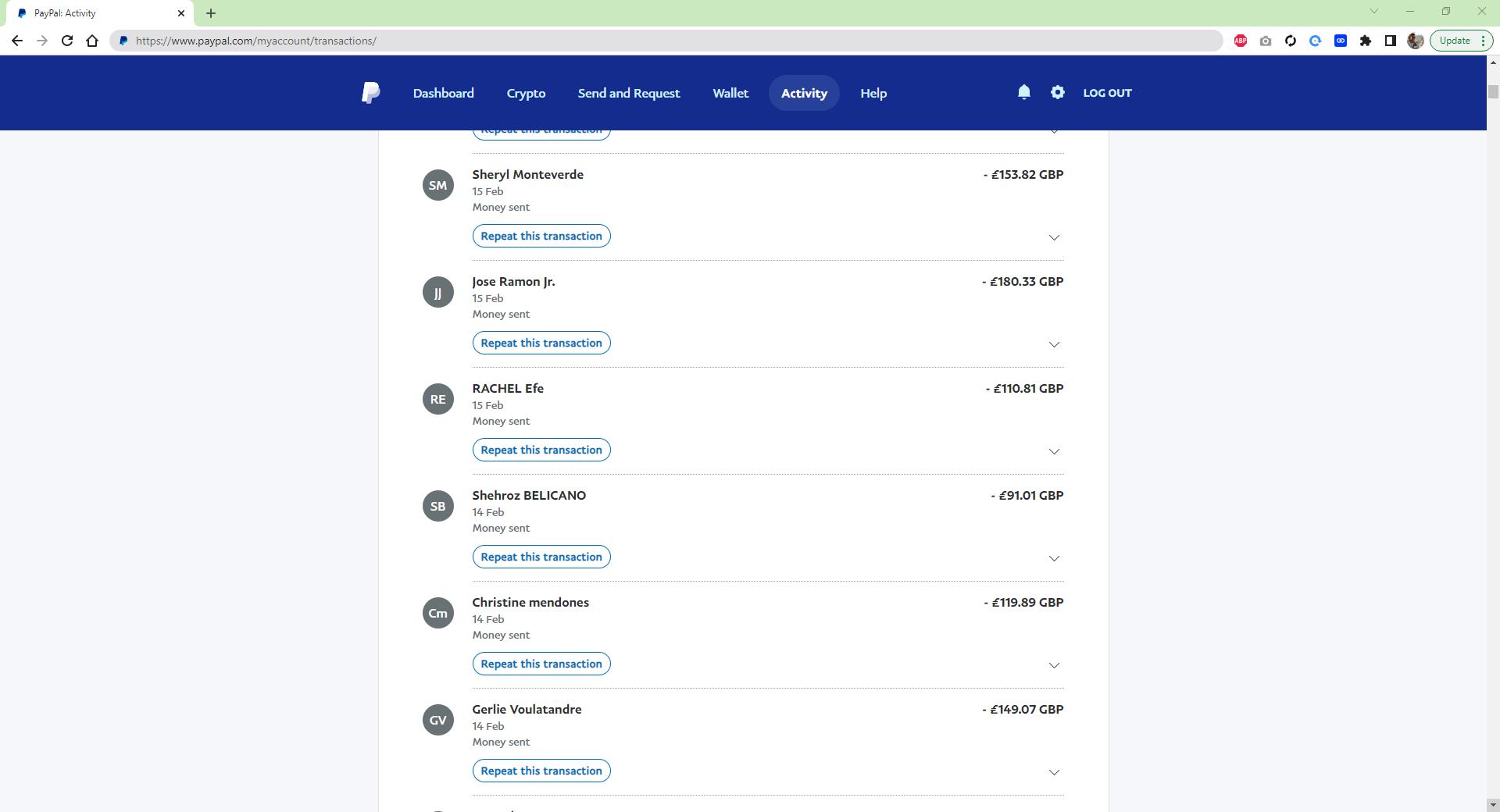Screen dimensions: 1500x812
Task: Open the browser extensions puzzle icon
Action: tap(1365, 41)
